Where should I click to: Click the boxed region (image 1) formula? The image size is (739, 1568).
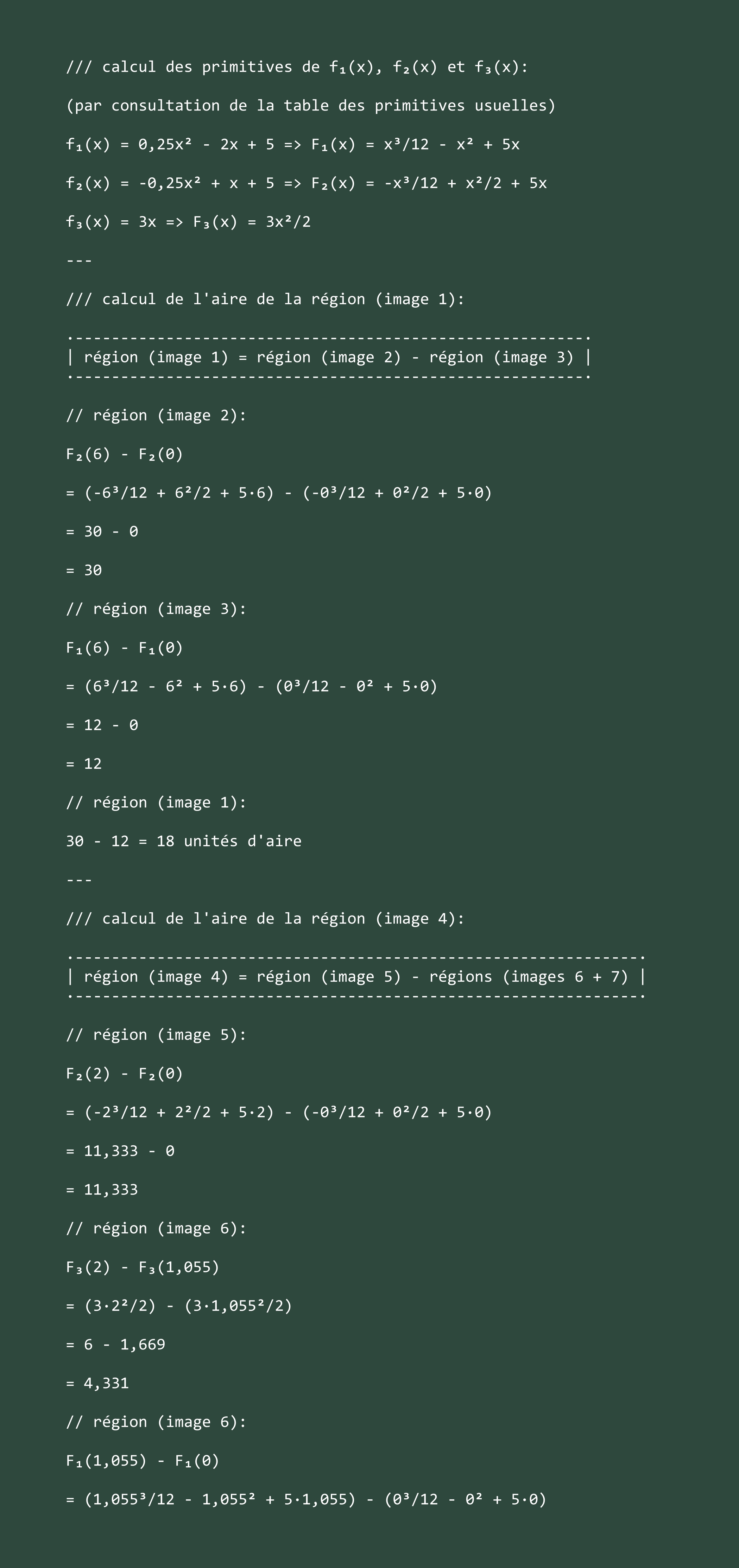pyautogui.click(x=329, y=357)
